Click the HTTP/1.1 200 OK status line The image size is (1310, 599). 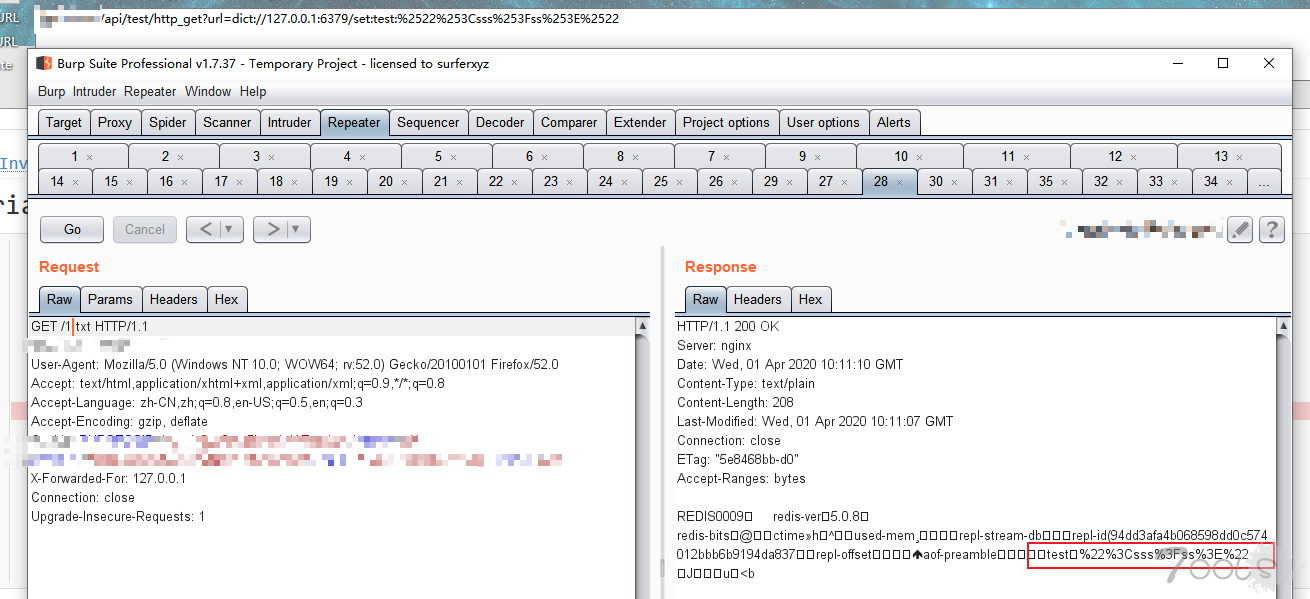tap(728, 327)
